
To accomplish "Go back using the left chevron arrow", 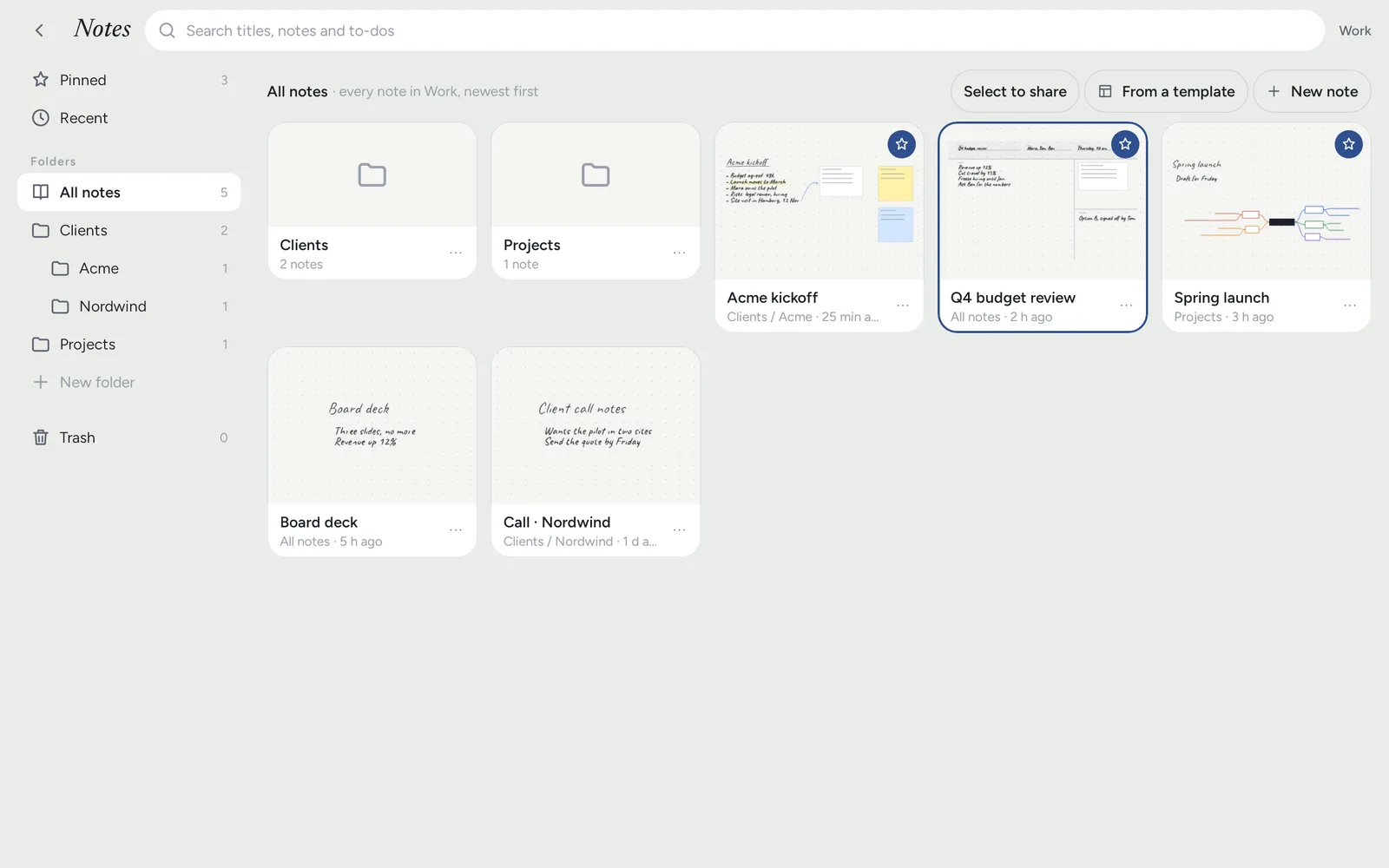I will click(39, 30).
